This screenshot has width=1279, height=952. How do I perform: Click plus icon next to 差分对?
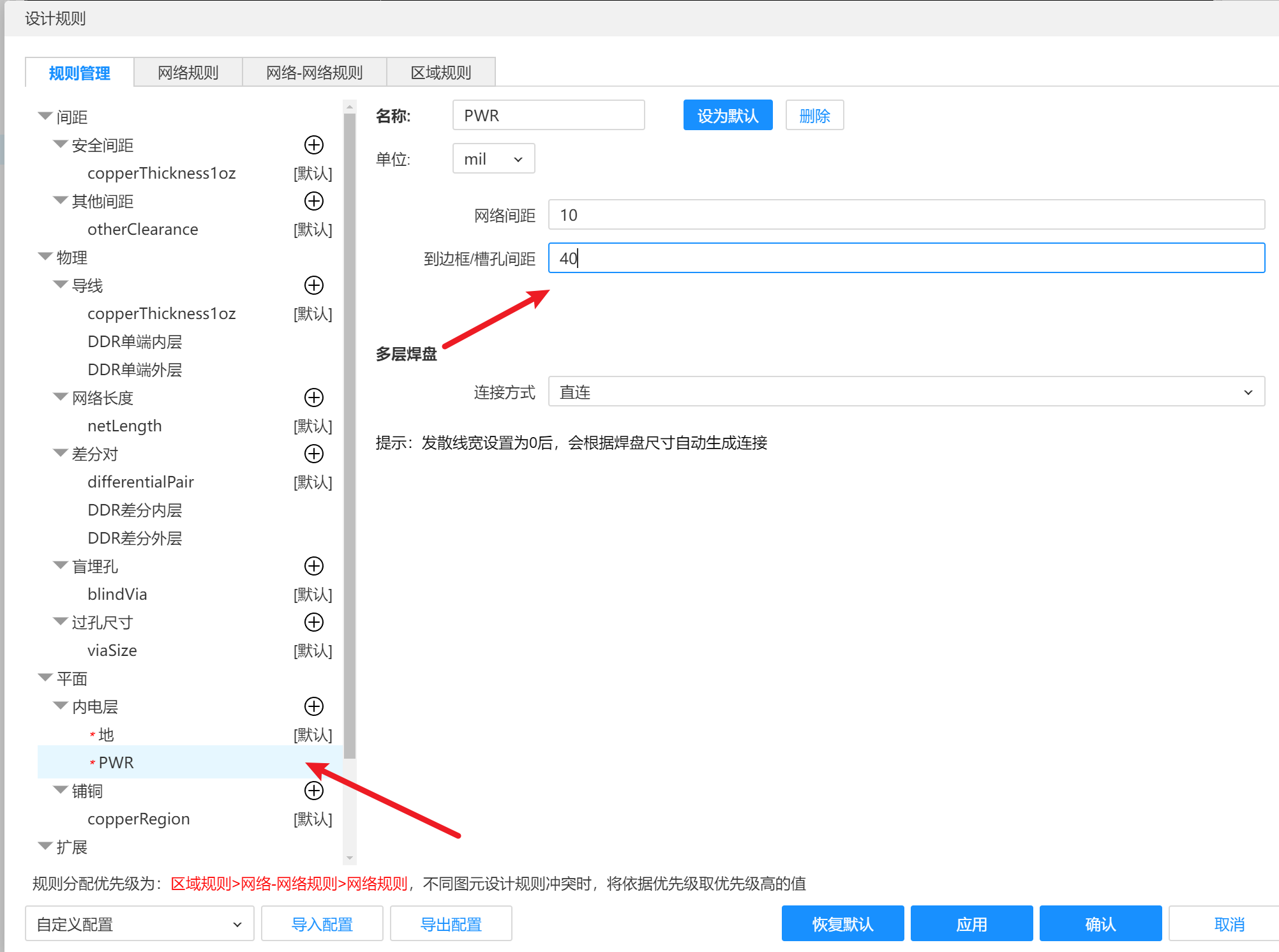coord(313,454)
